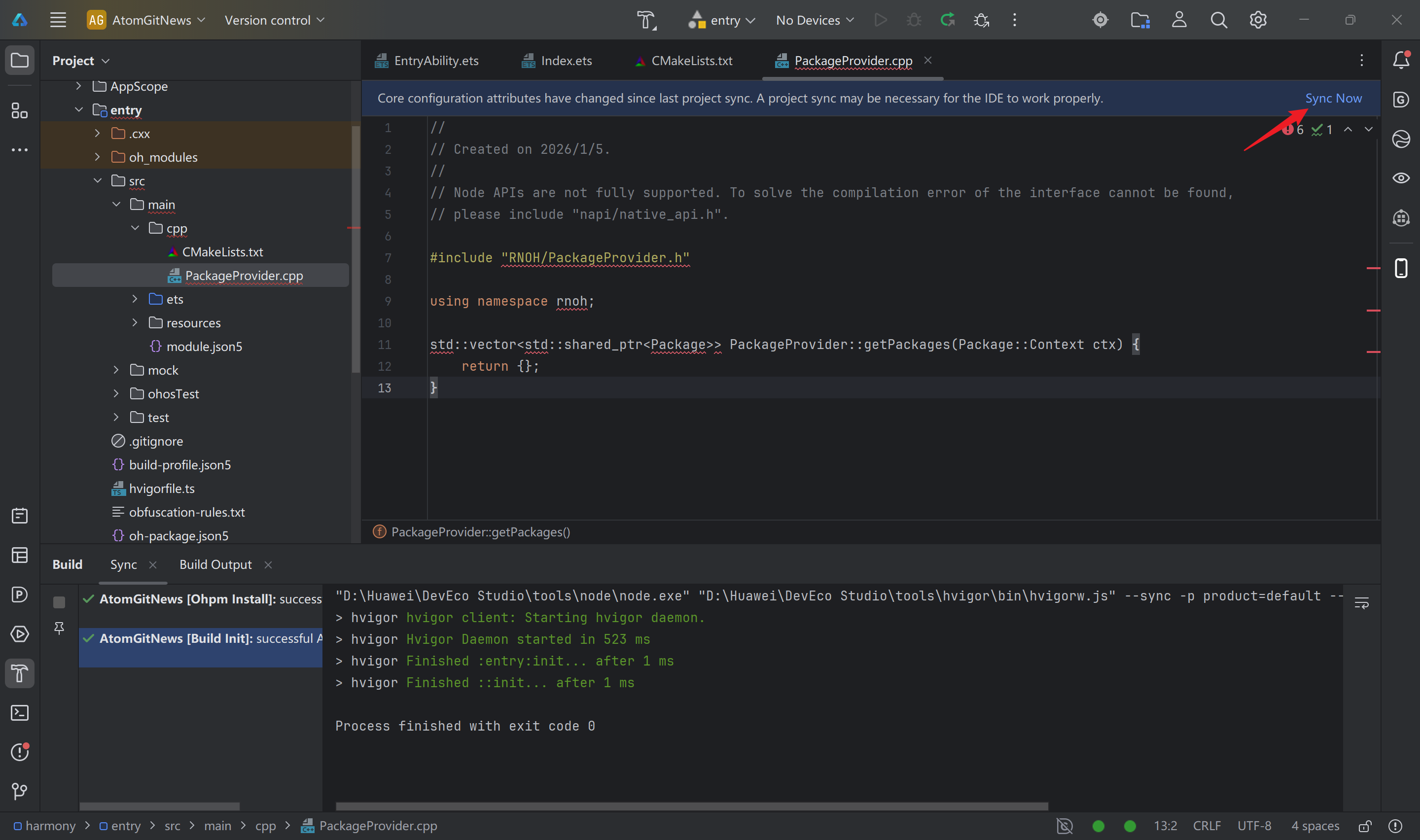Switch to the Build Output tab
The height and width of the screenshot is (840, 1420).
[215, 564]
